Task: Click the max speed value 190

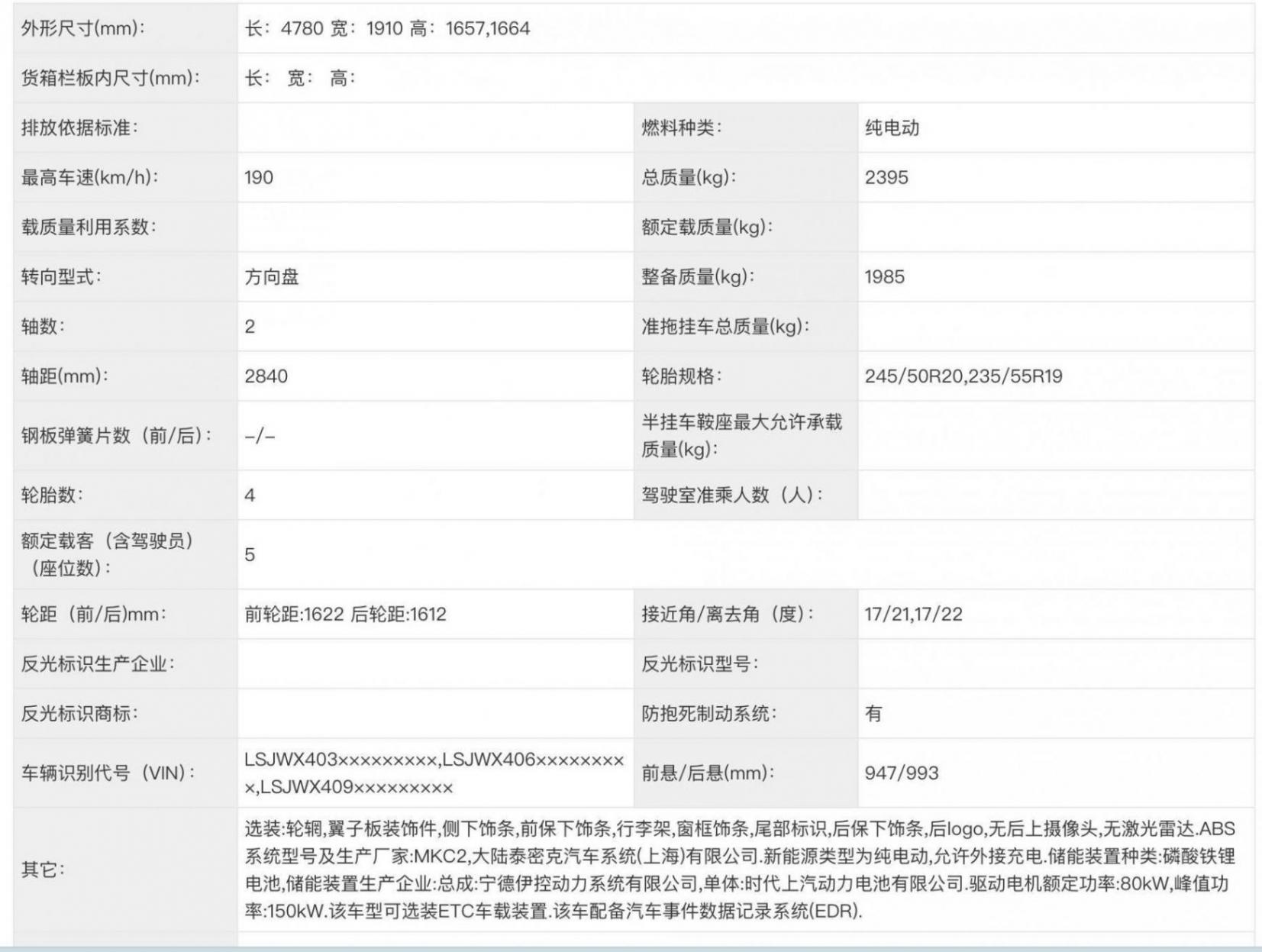Action: tap(259, 177)
